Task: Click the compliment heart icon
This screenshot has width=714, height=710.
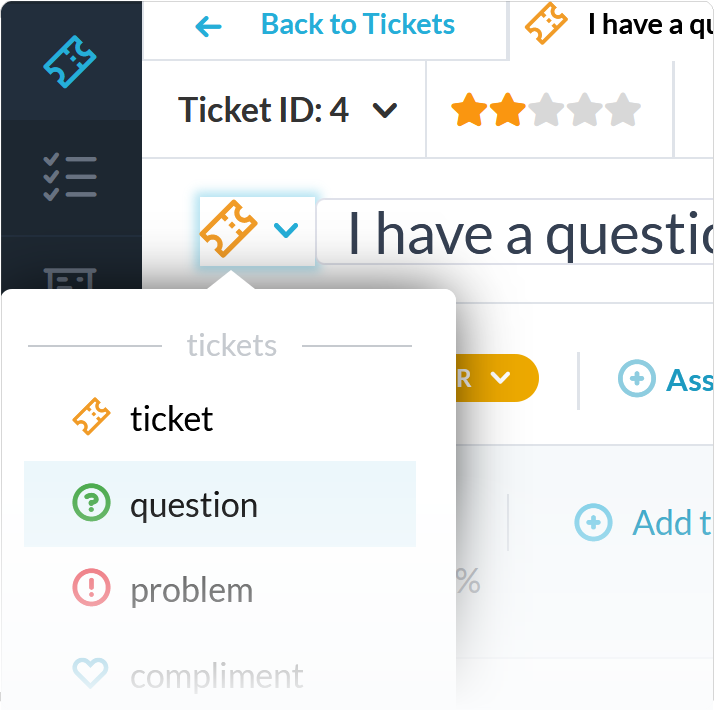Action: click(x=91, y=673)
